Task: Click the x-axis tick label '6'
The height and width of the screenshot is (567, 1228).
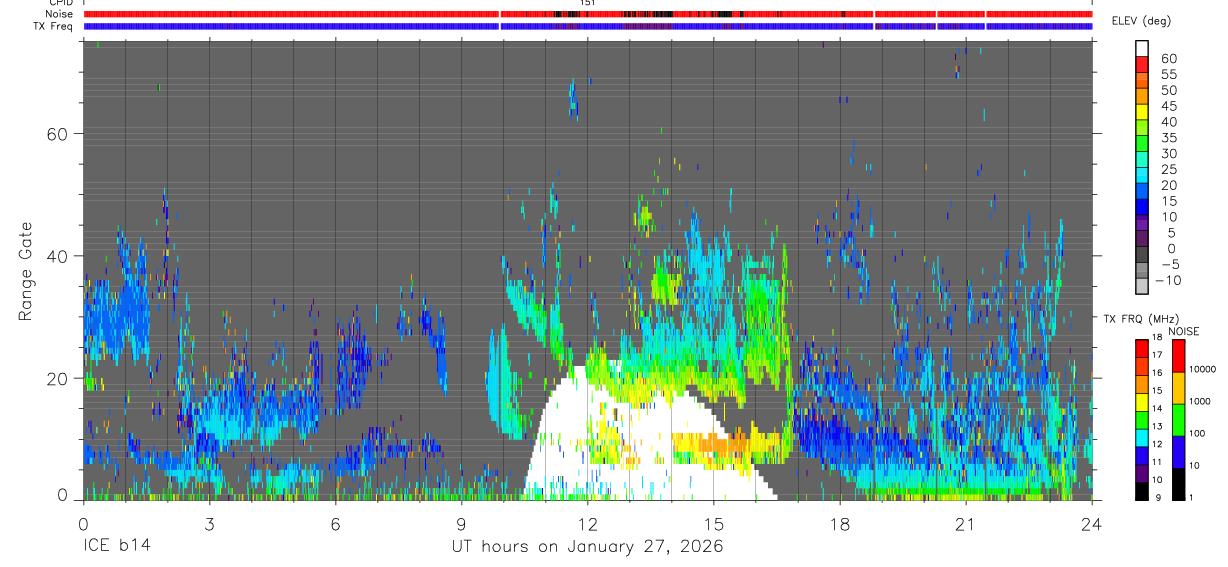Action: tap(335, 524)
